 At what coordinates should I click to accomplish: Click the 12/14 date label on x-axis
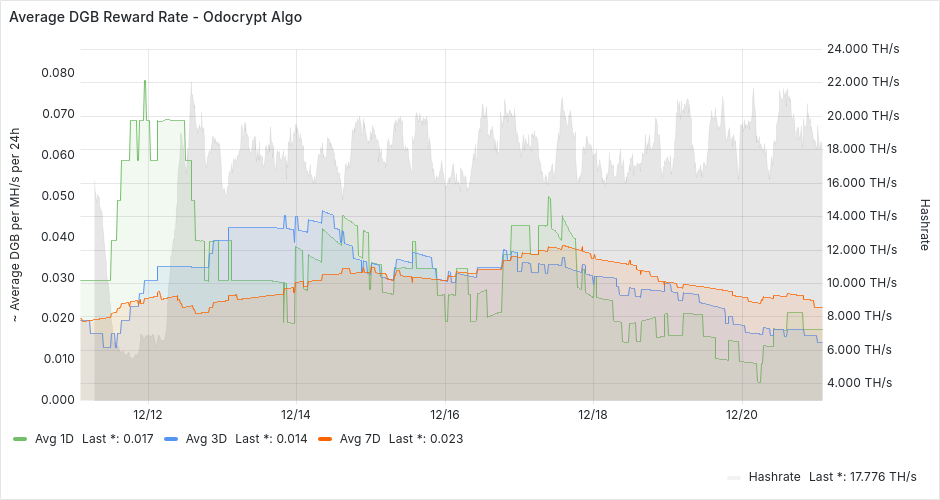point(296,413)
